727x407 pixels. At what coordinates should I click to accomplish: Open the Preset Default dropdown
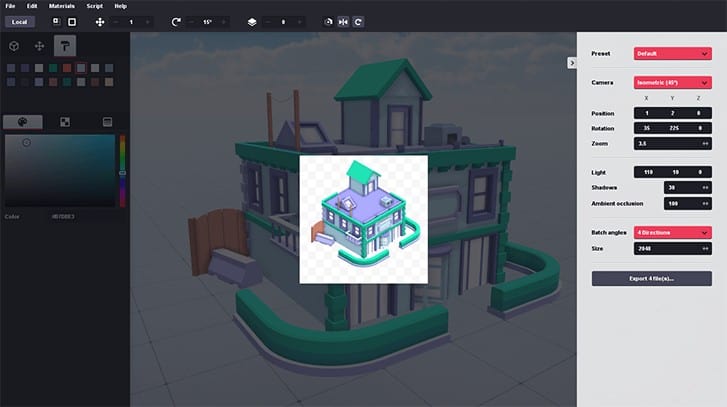tap(672, 53)
